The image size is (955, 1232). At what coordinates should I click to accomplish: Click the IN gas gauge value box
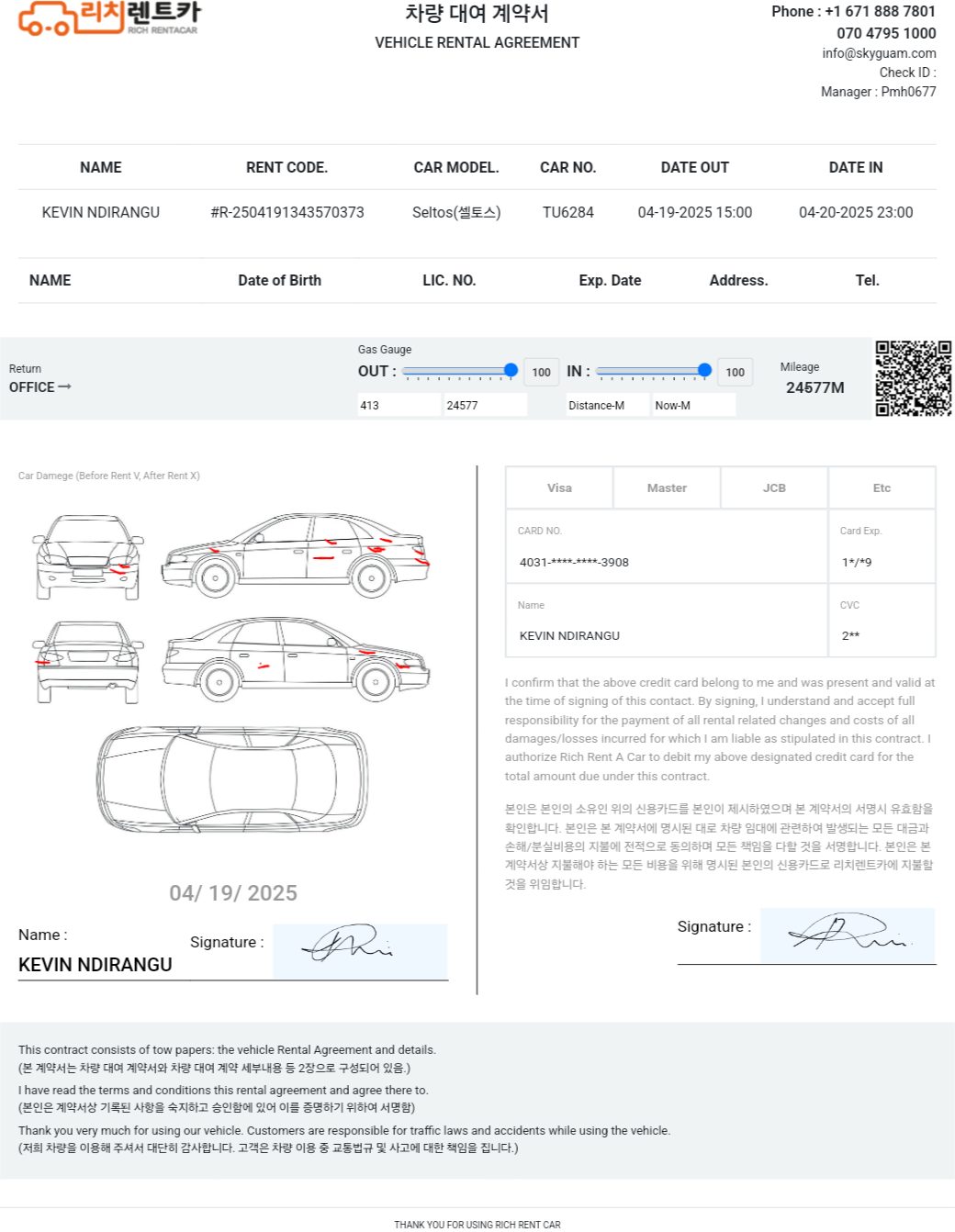pyautogui.click(x=735, y=372)
